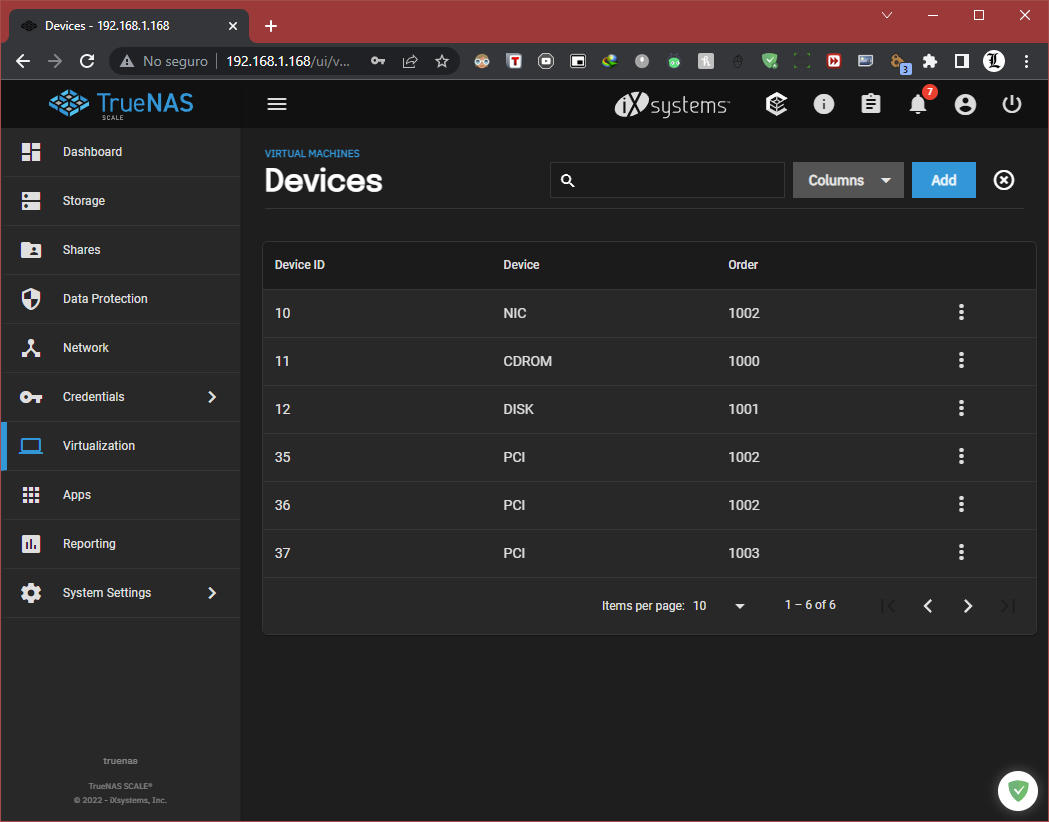1049x822 pixels.
Task: Open actions menu for DISK device row
Action: tap(961, 409)
